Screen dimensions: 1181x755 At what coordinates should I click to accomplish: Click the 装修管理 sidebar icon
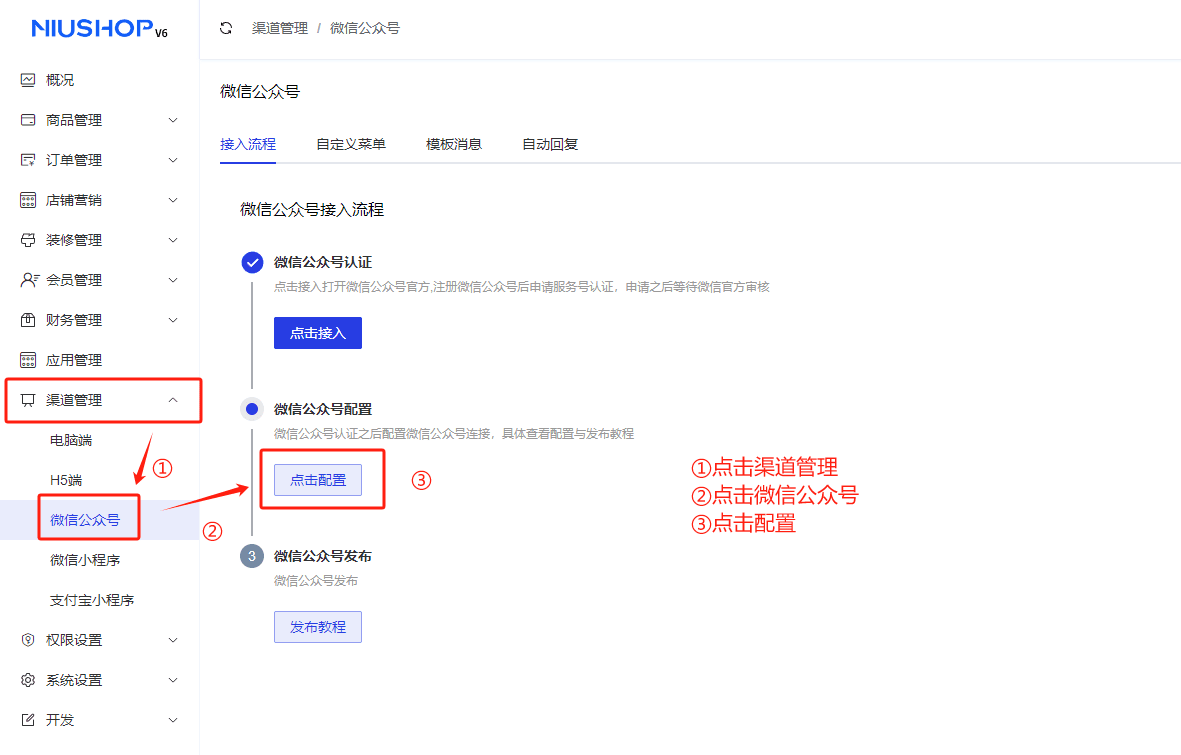tap(28, 240)
